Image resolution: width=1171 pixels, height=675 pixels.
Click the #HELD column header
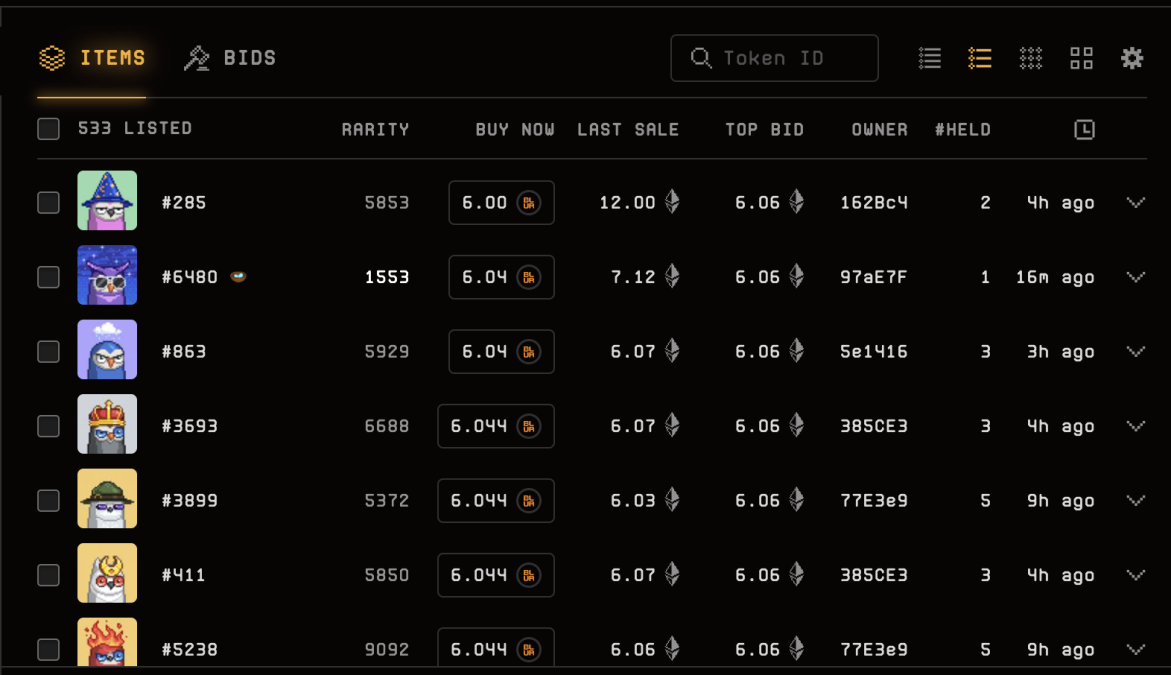(x=963, y=129)
